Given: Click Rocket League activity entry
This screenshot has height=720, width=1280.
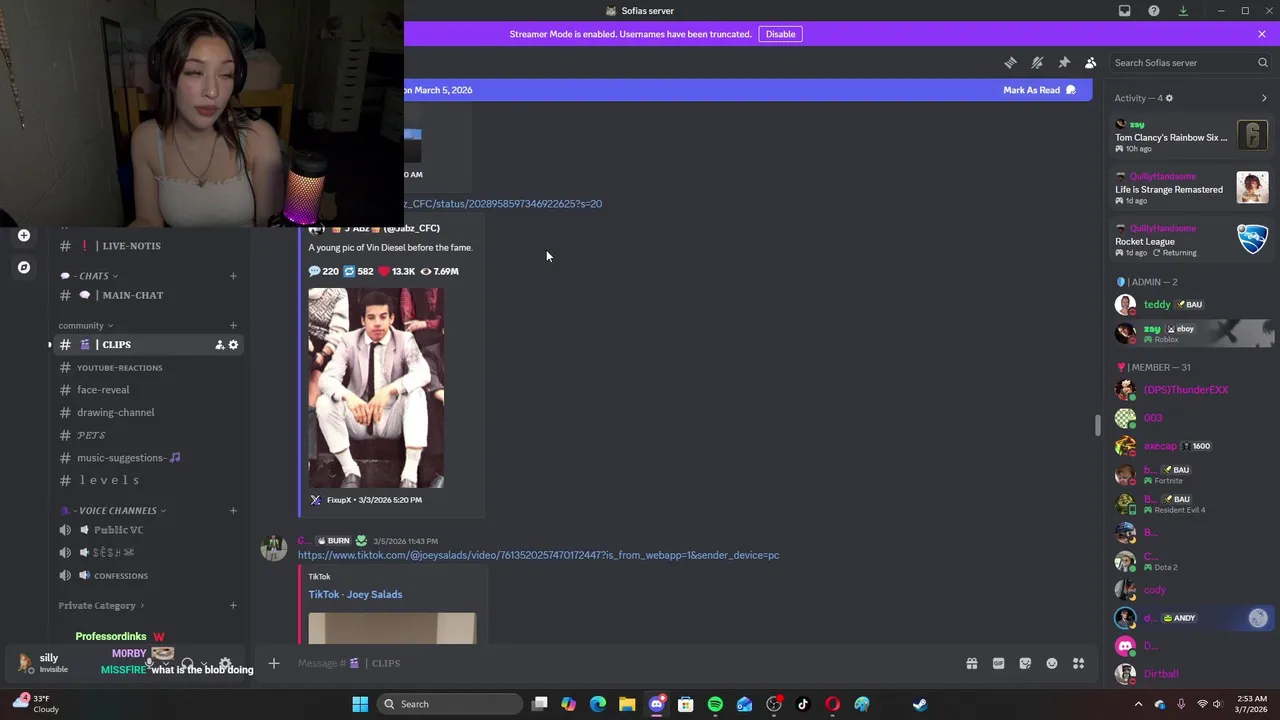Looking at the screenshot, I should tap(1191, 240).
